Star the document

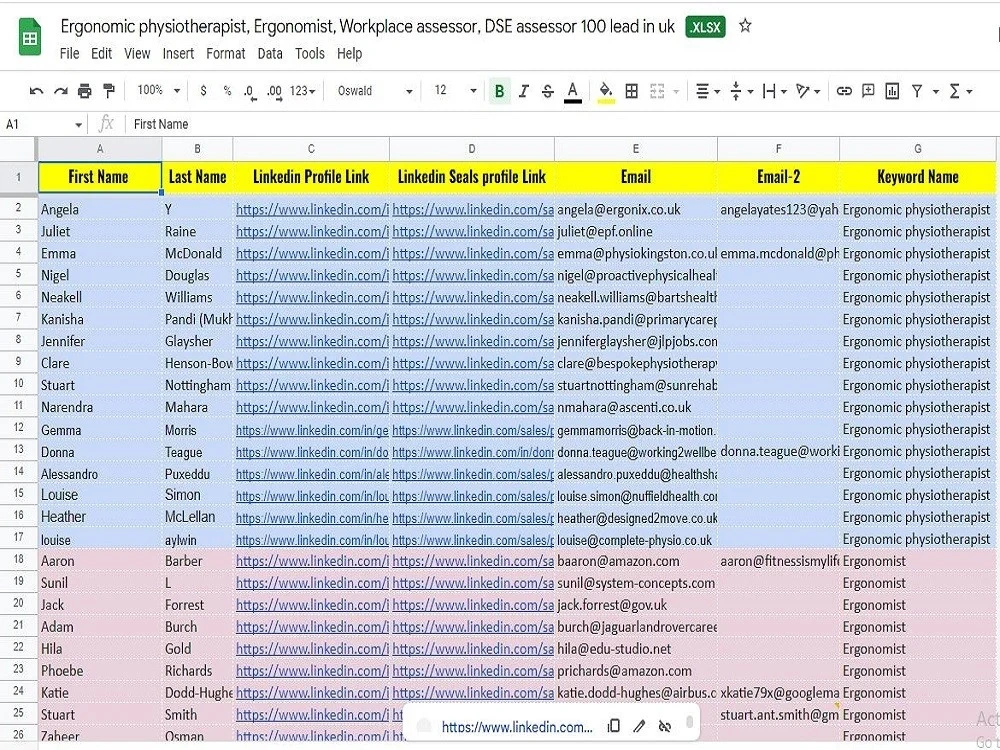click(x=745, y=26)
